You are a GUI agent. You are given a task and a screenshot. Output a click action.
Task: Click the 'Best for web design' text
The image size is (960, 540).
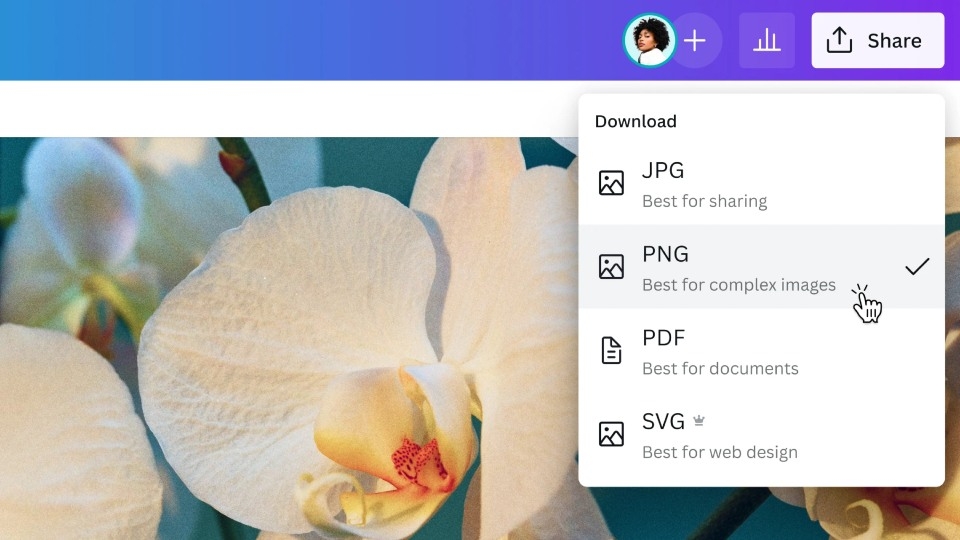(x=719, y=452)
